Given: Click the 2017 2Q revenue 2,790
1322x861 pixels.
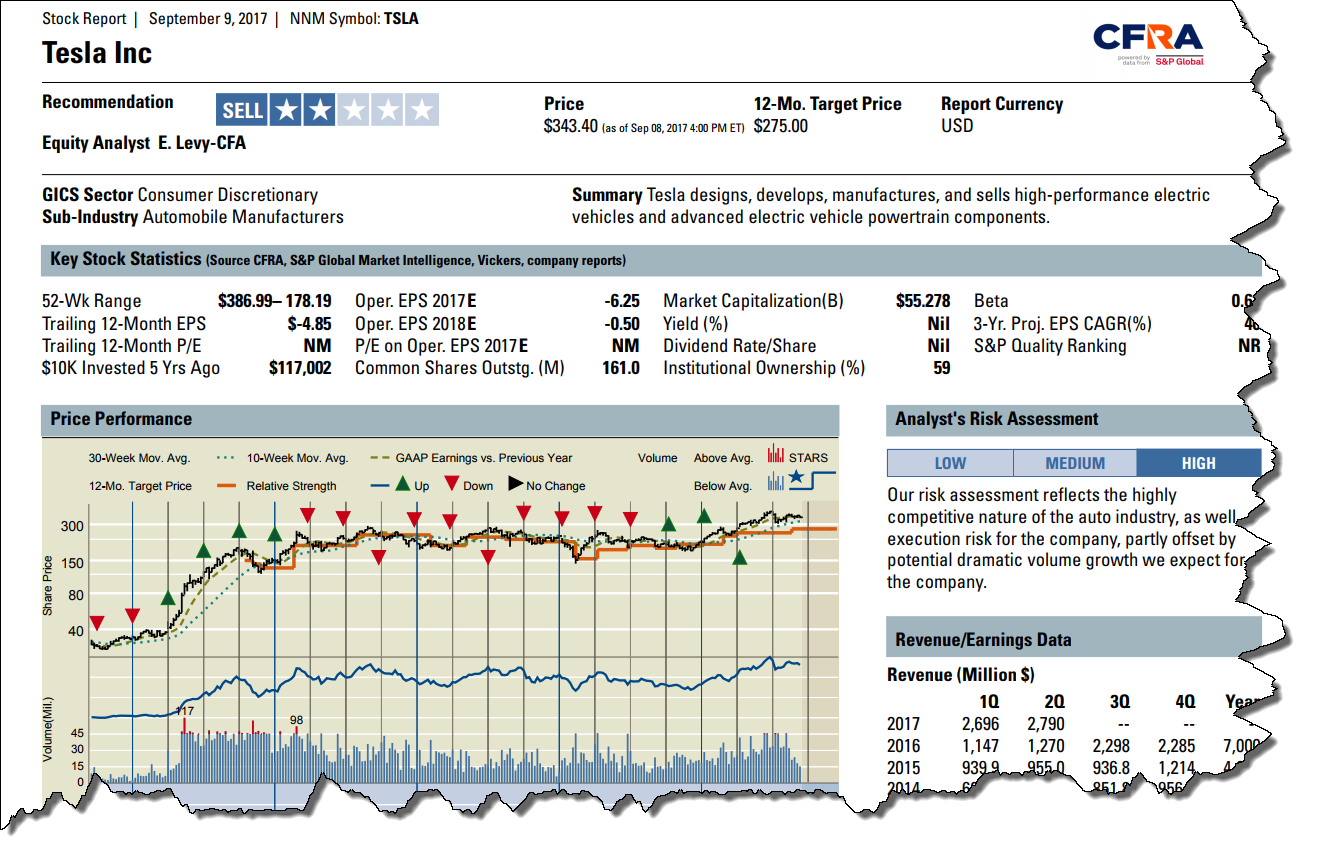Looking at the screenshot, I should pyautogui.click(x=1046, y=724).
